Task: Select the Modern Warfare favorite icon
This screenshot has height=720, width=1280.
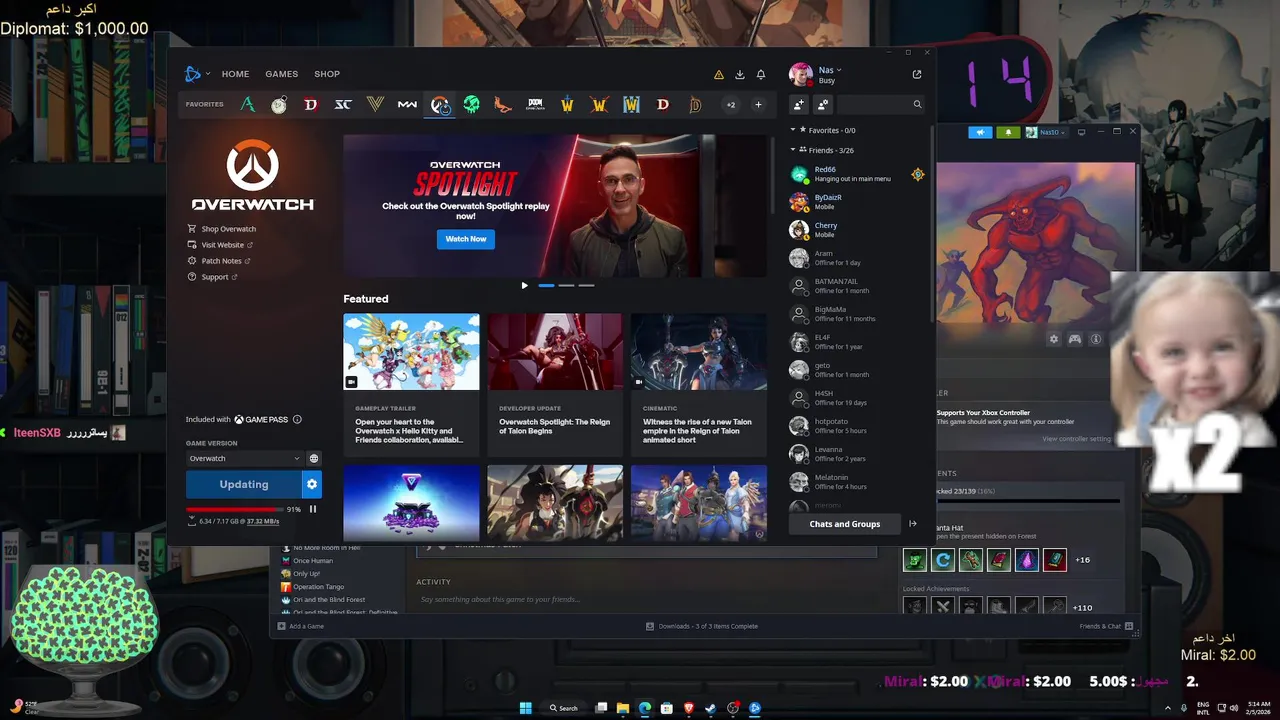Action: 407,104
